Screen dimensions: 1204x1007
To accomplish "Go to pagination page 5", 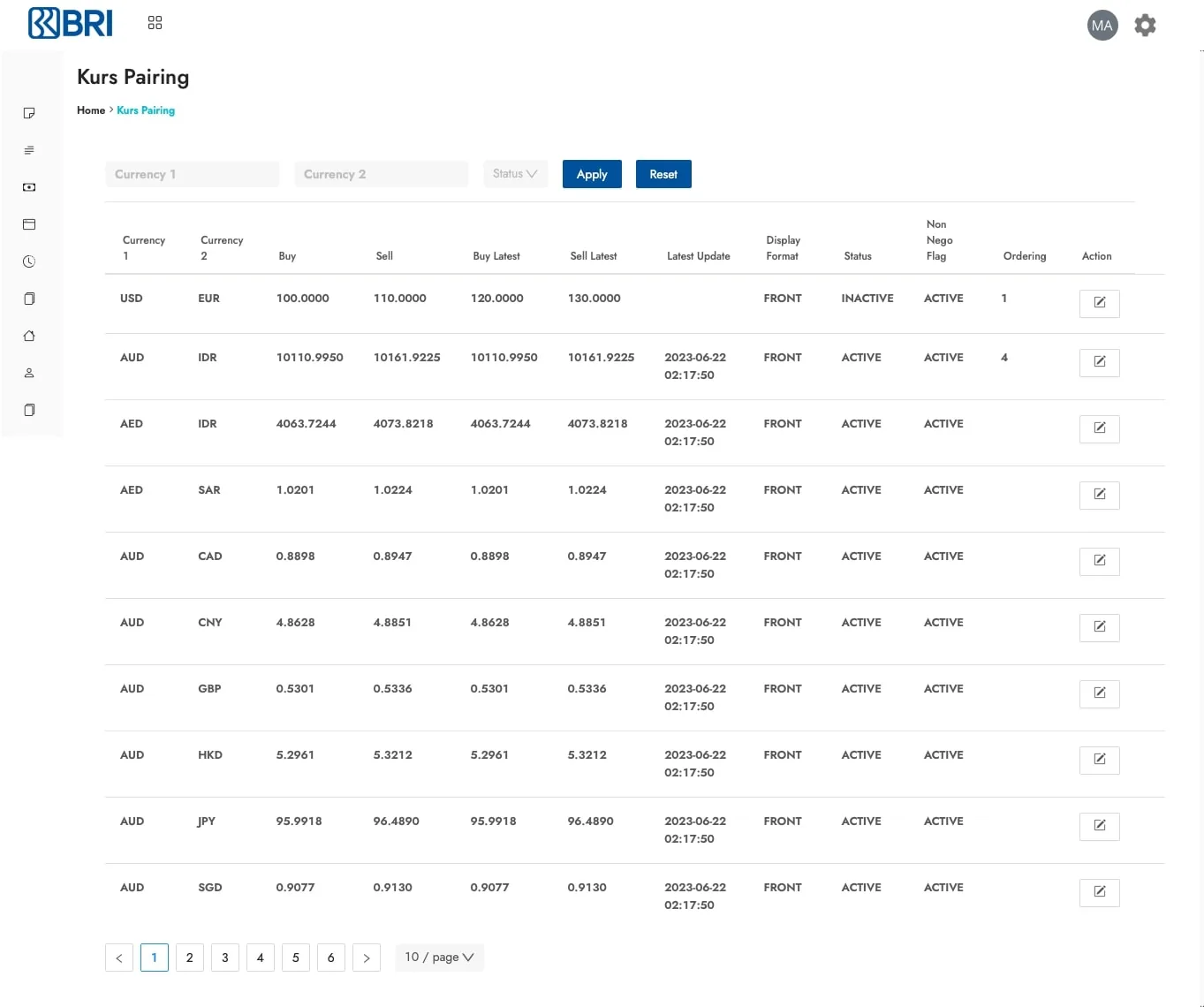I will (296, 958).
